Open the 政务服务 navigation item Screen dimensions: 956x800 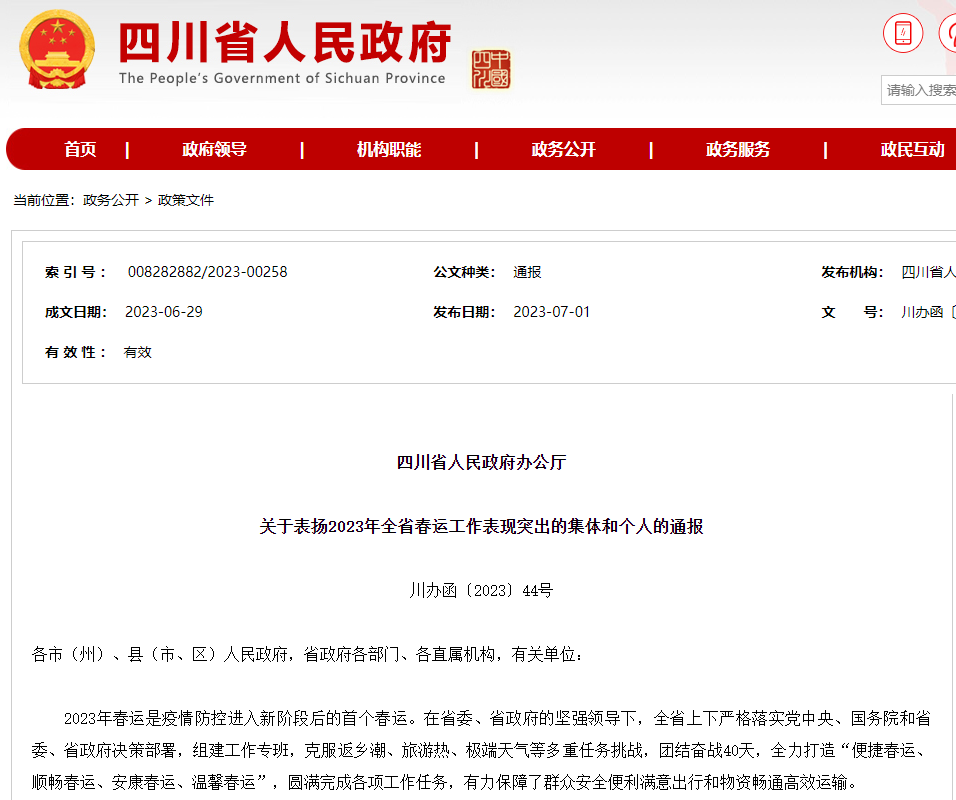pos(738,150)
